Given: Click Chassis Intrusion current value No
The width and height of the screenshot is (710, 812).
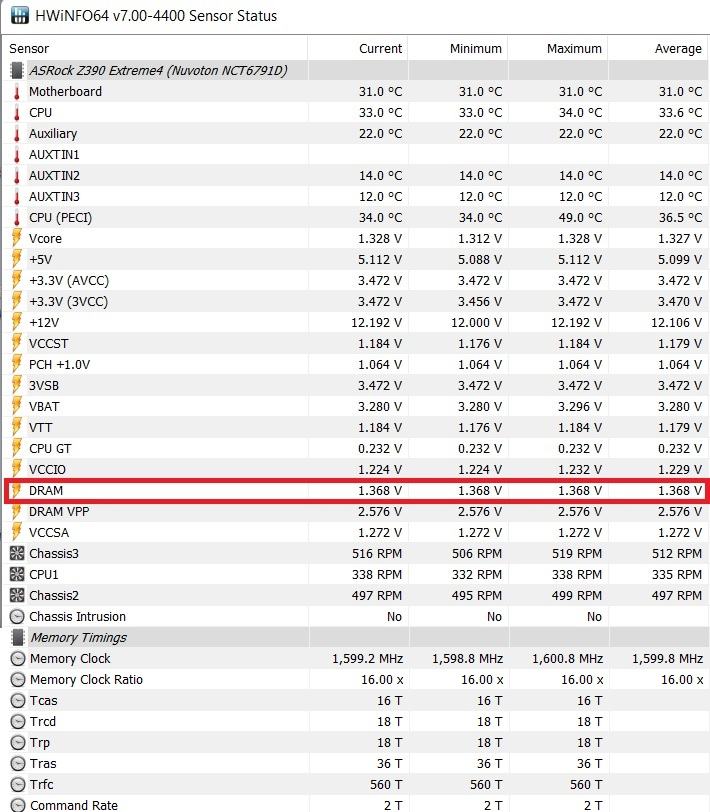Looking at the screenshot, I should 394,617.
